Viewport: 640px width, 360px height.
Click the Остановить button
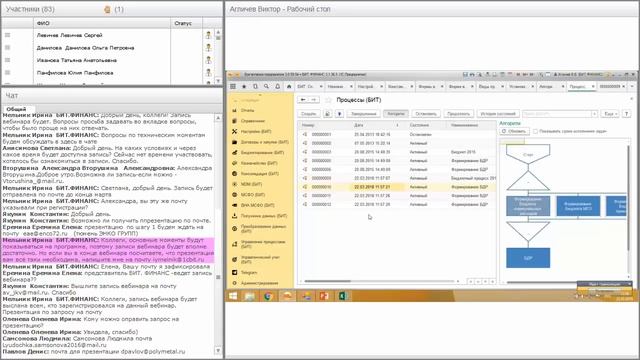[426, 114]
